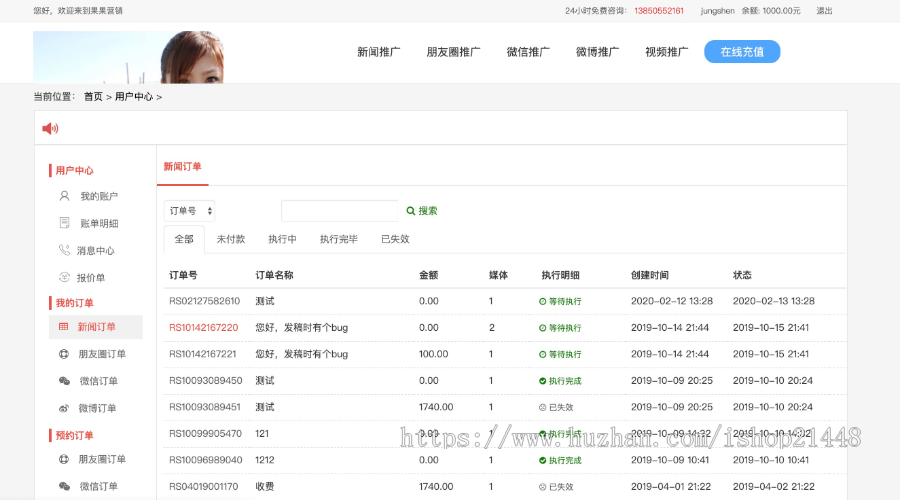
Task: Open 新闻订单 in the sidebar
Action: (96, 327)
